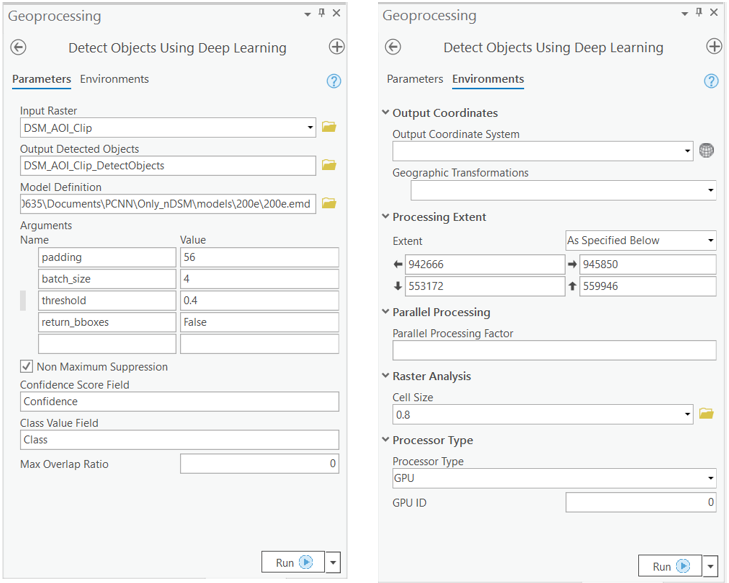Click Run button in left pane
The image size is (729, 583).
[x=293, y=563]
